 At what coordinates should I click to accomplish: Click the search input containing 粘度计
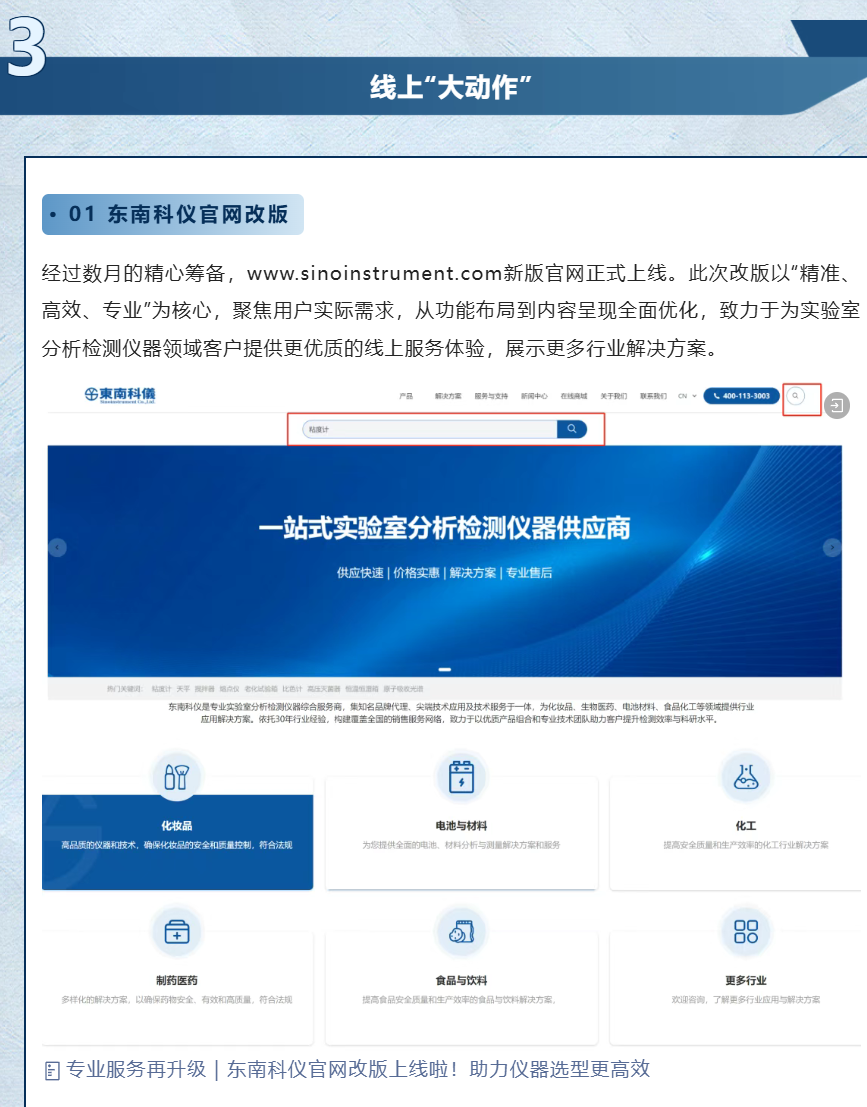(x=430, y=429)
